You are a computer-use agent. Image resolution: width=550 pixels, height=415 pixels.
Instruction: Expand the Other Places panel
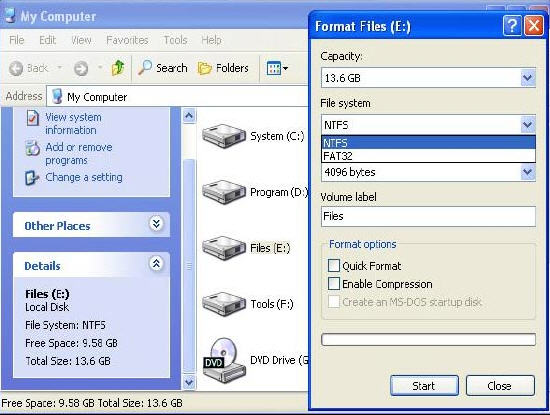[x=156, y=223]
